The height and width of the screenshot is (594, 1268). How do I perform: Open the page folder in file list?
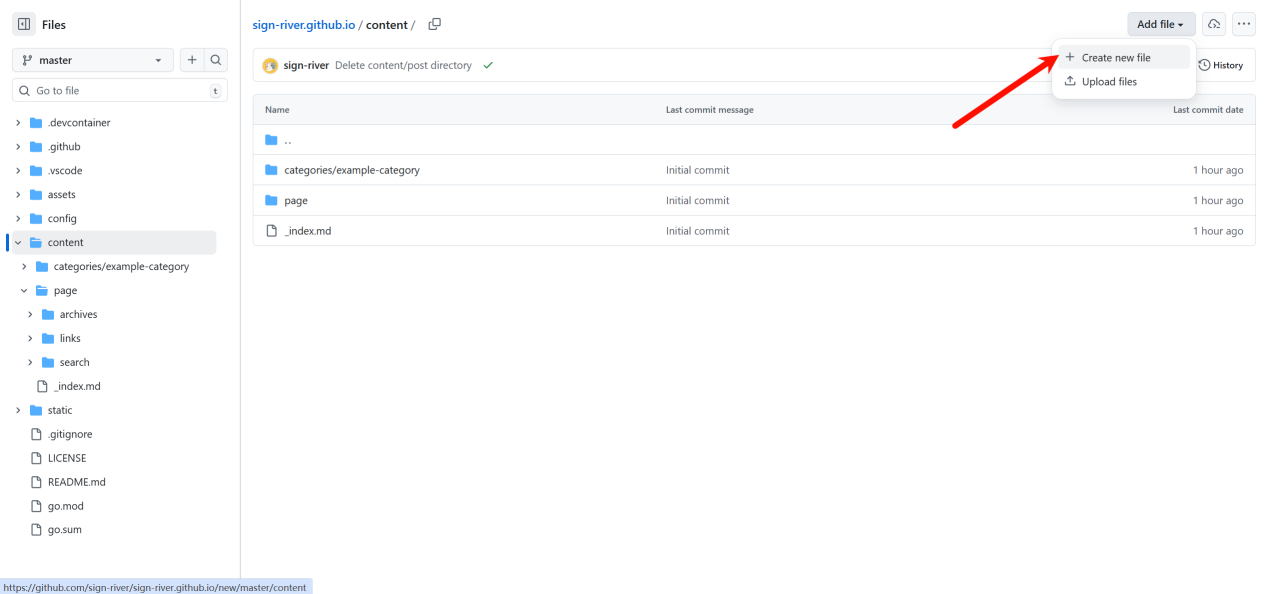point(296,201)
